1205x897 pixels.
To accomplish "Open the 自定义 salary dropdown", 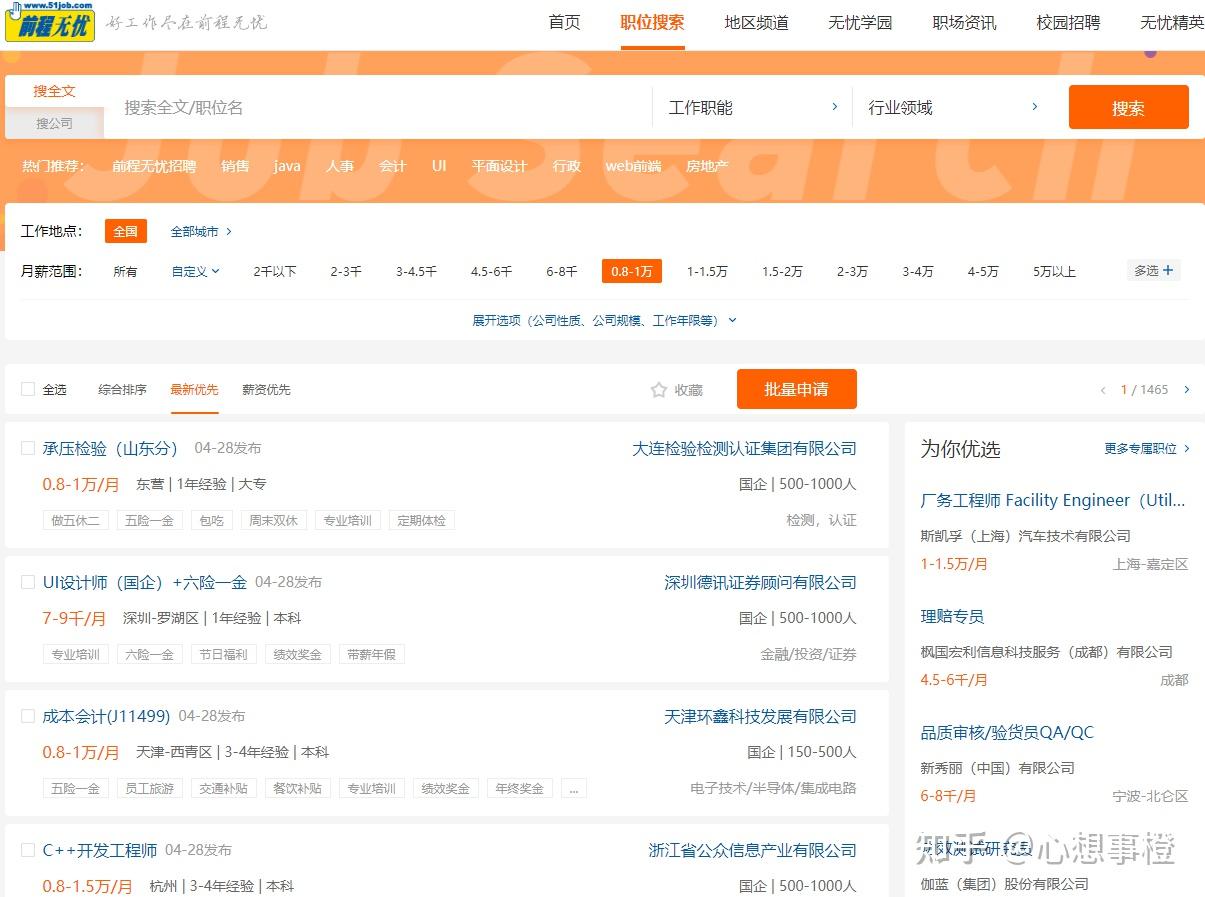I will (x=196, y=271).
